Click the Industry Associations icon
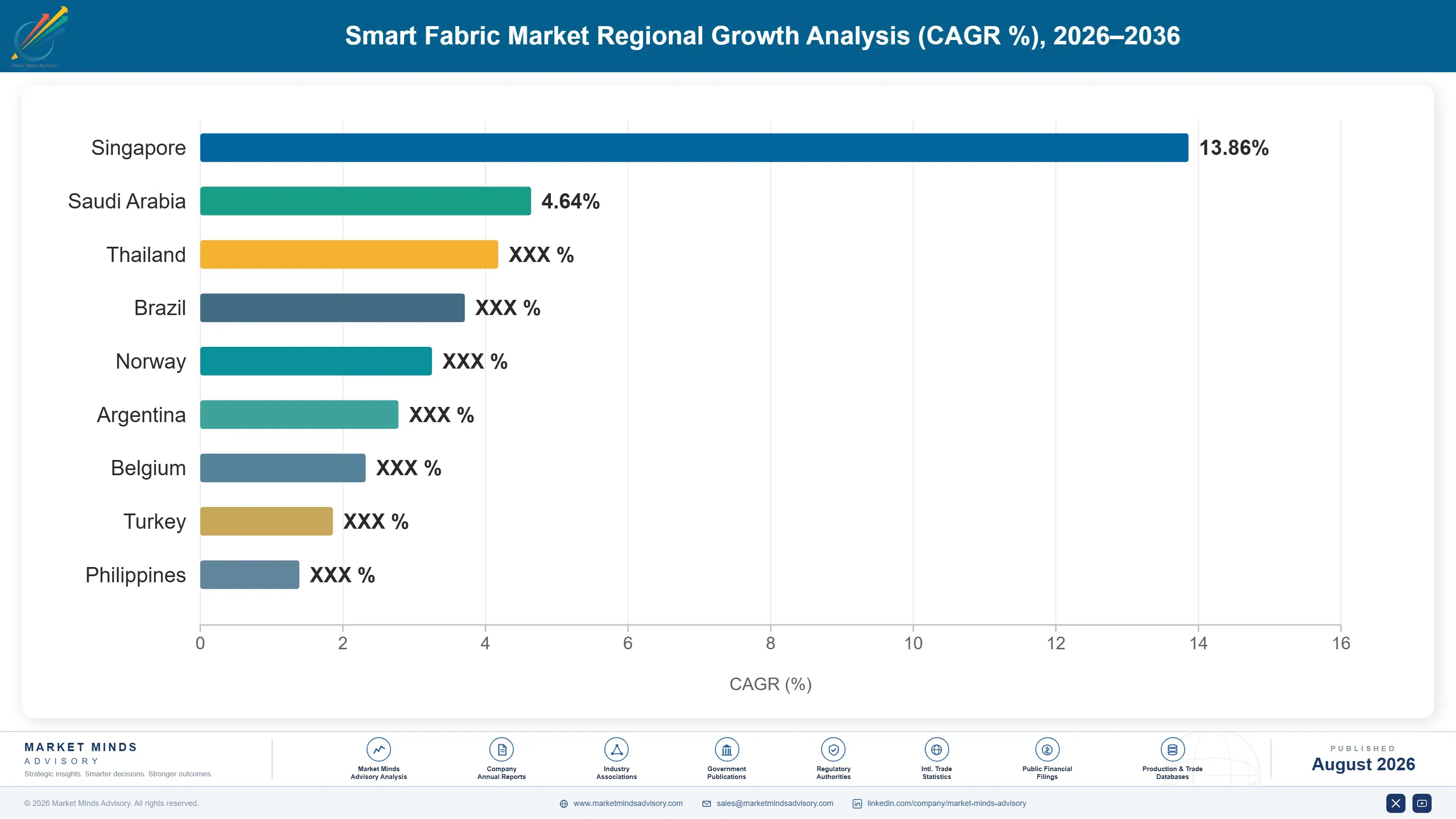This screenshot has height=819, width=1456. point(616,749)
